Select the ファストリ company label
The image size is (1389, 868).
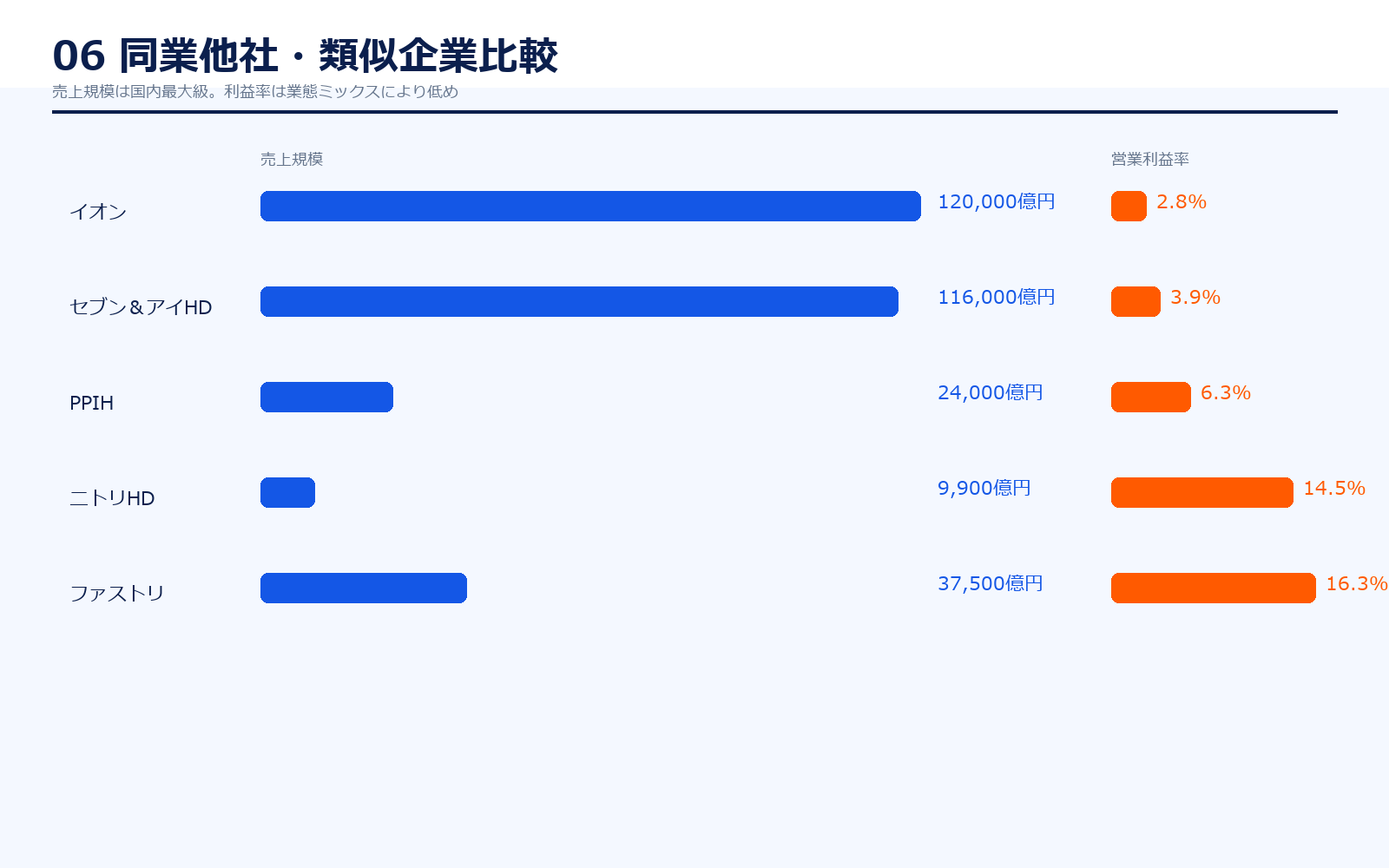117,593
